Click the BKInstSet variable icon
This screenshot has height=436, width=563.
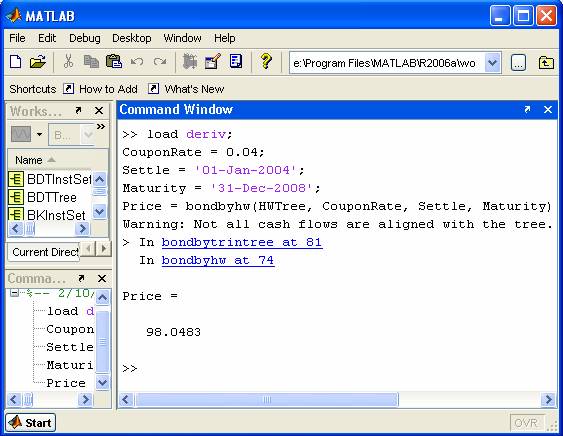coord(16,214)
